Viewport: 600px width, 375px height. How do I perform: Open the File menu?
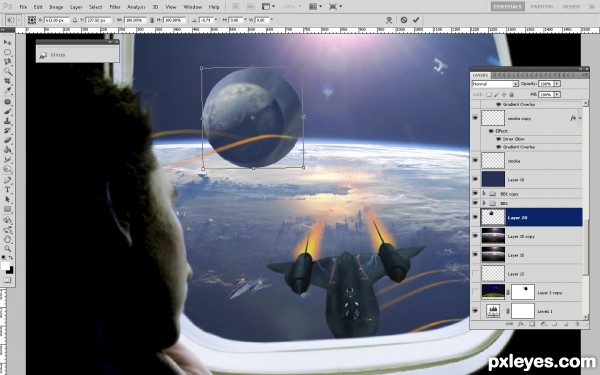(x=23, y=7)
